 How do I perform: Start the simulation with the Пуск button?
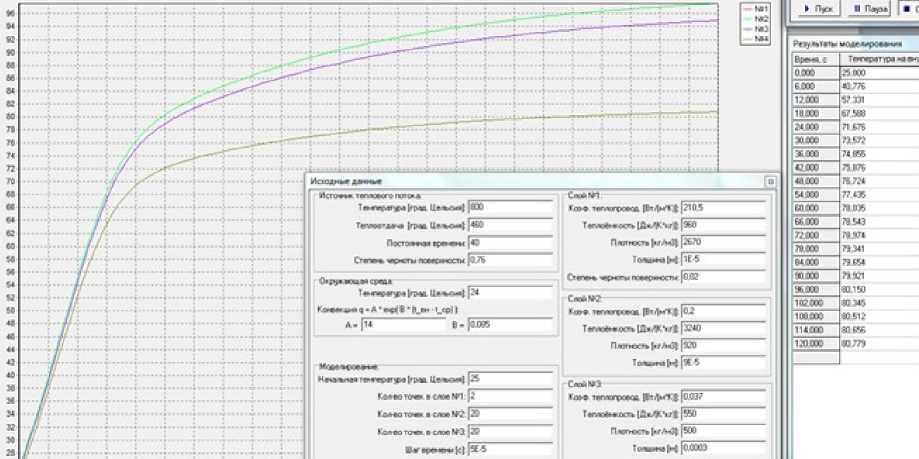pos(819,9)
